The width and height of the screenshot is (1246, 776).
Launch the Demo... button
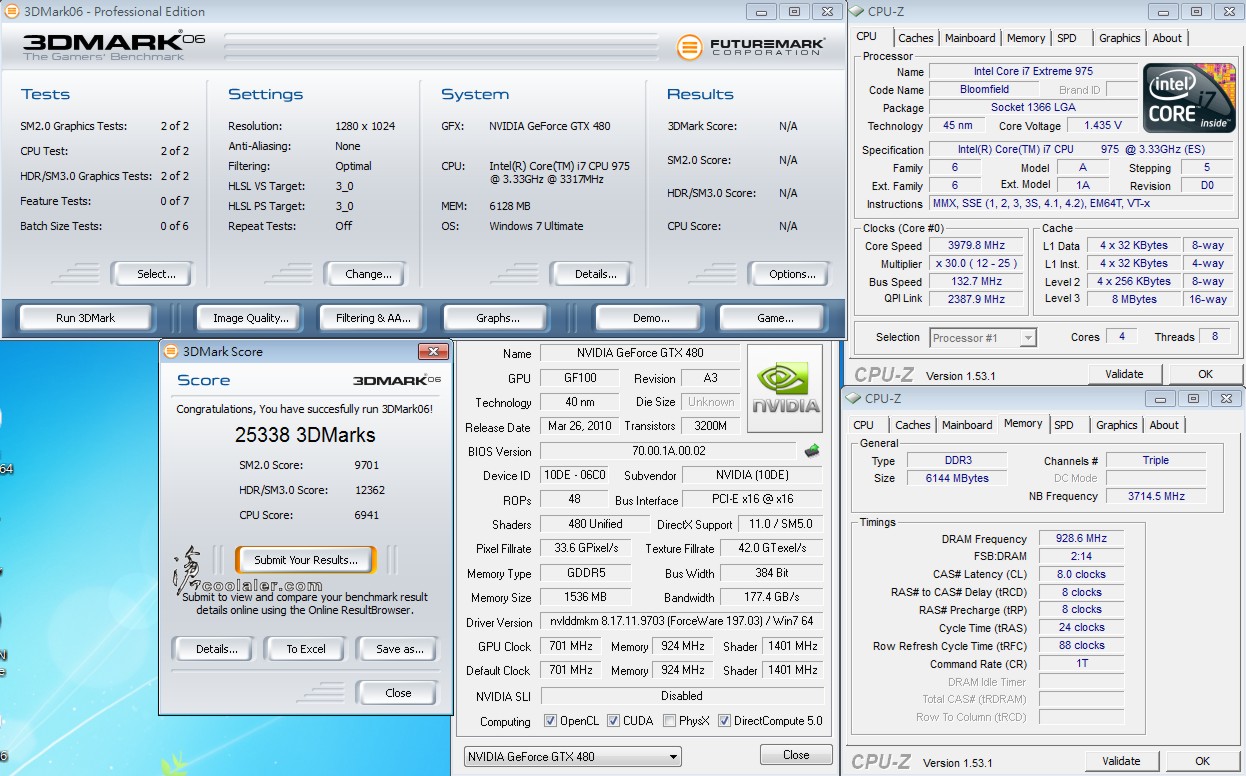point(651,318)
